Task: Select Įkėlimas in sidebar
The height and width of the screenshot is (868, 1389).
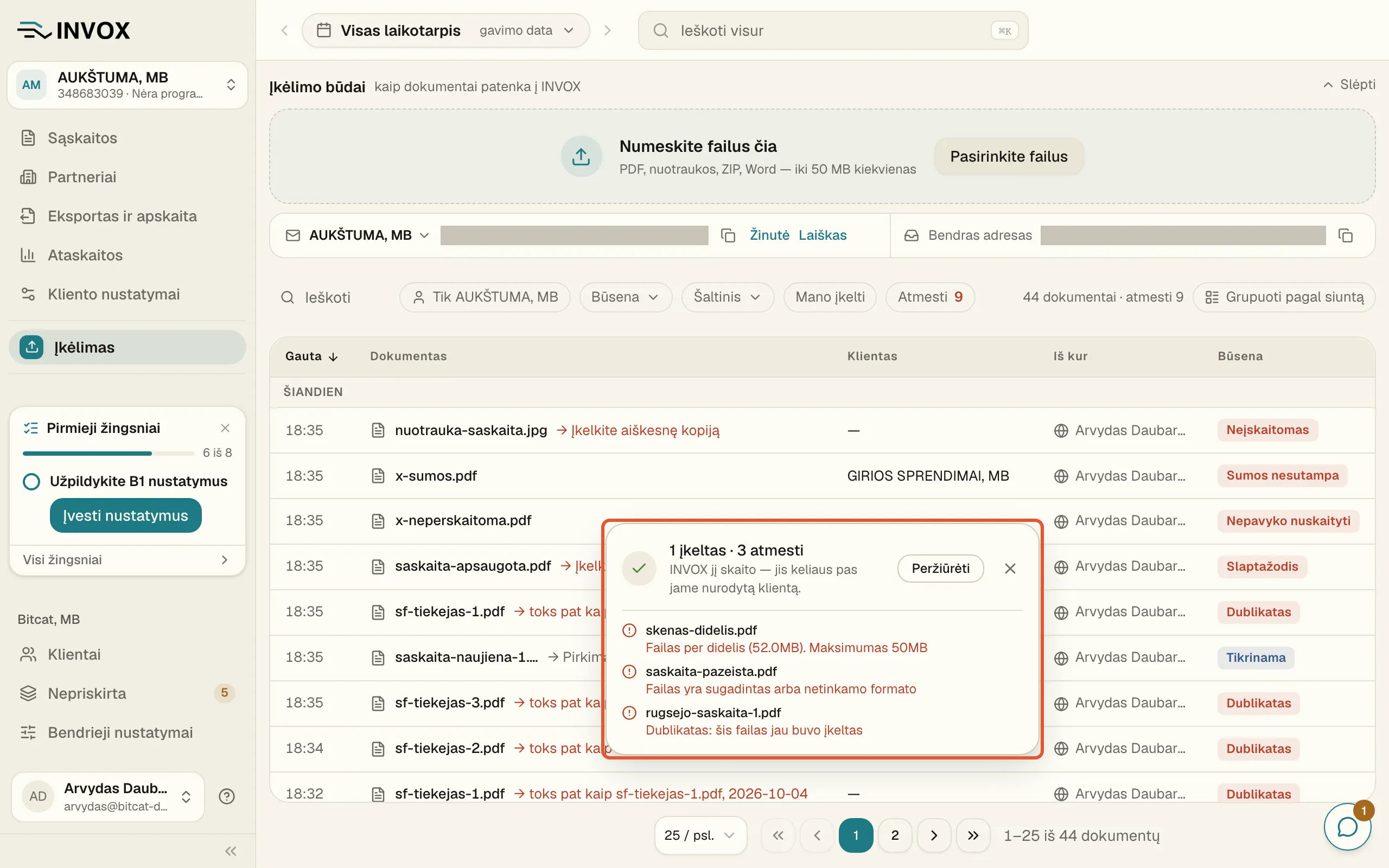Action: (128, 347)
